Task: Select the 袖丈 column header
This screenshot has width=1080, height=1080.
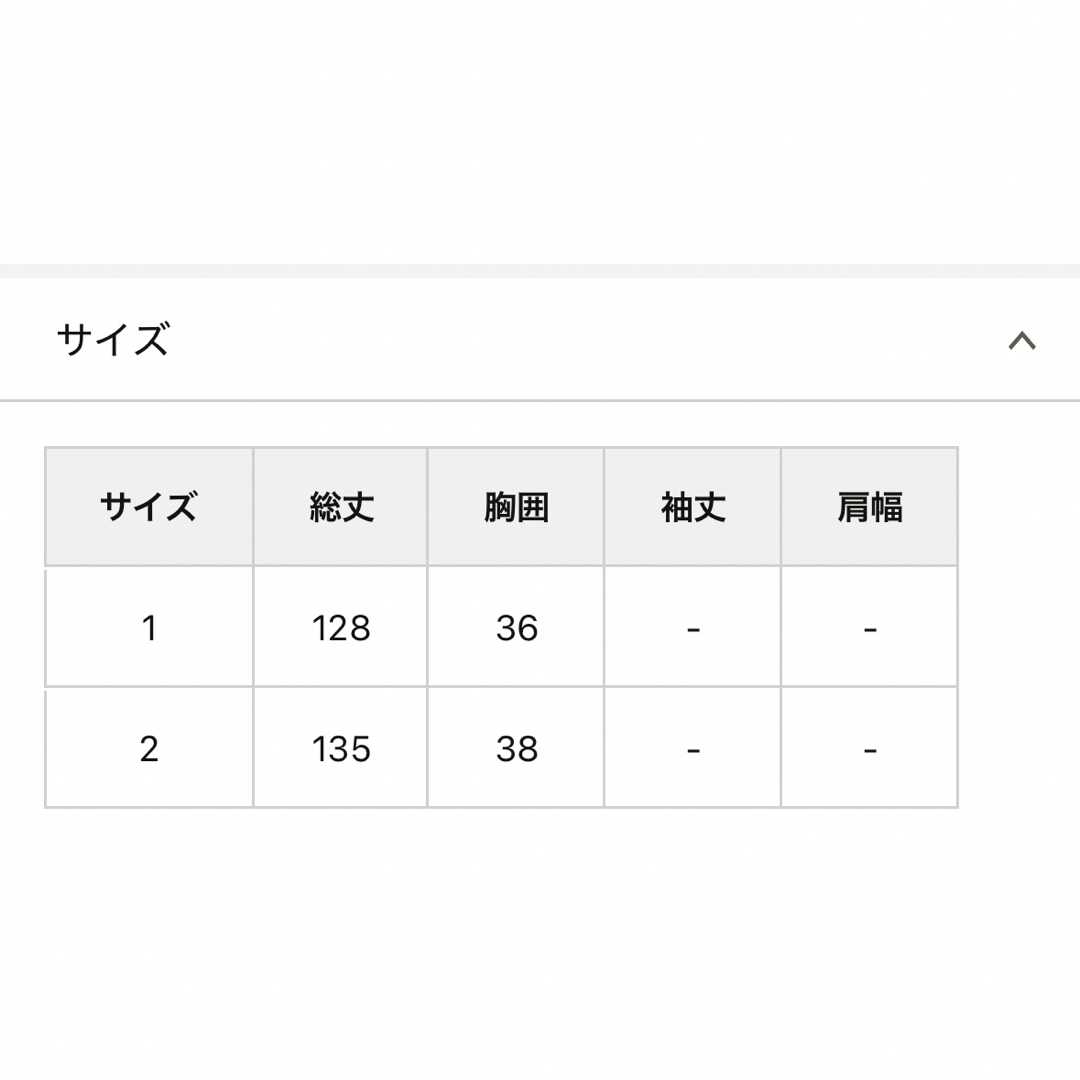Action: pos(693,507)
